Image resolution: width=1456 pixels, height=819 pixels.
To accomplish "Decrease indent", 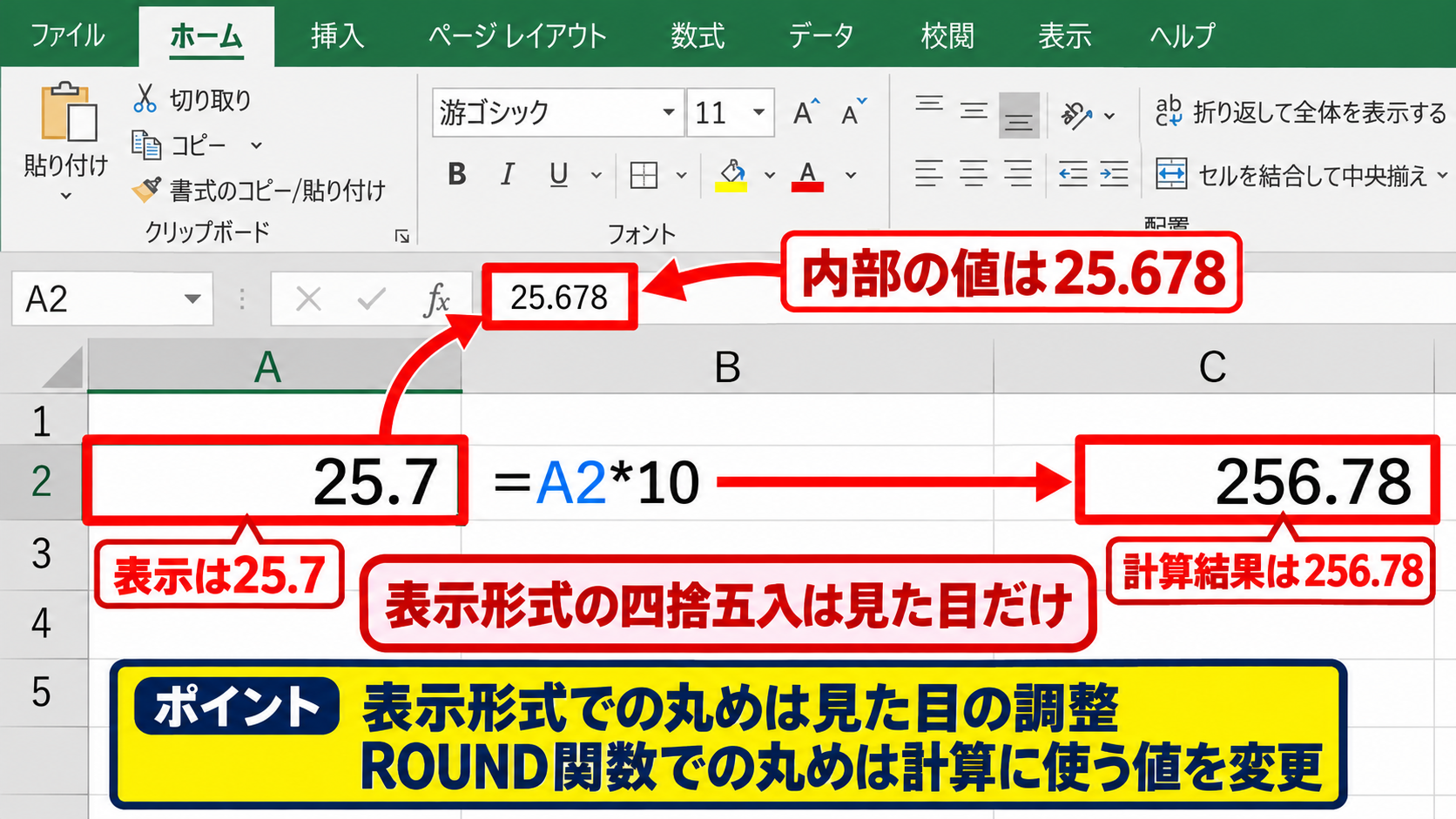I will click(x=1073, y=175).
